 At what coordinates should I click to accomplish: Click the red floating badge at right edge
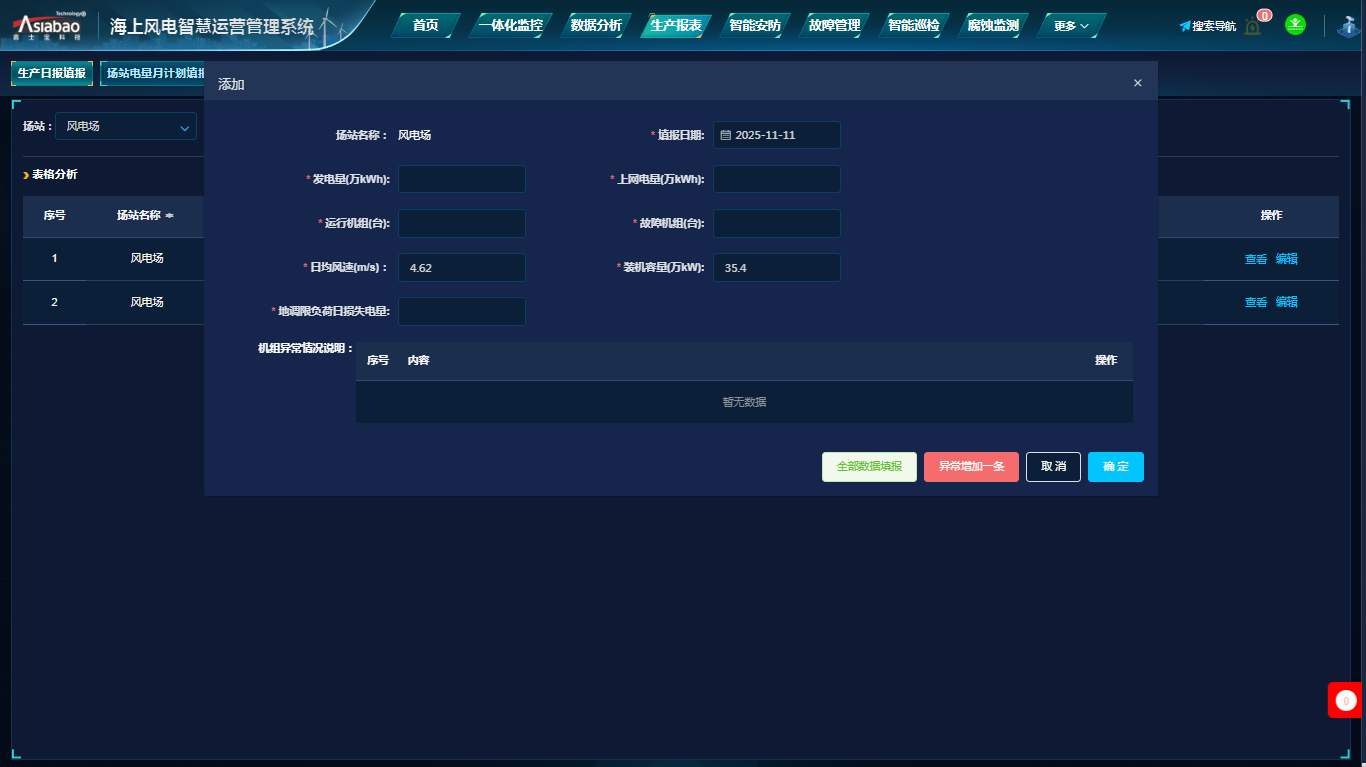tap(1346, 700)
